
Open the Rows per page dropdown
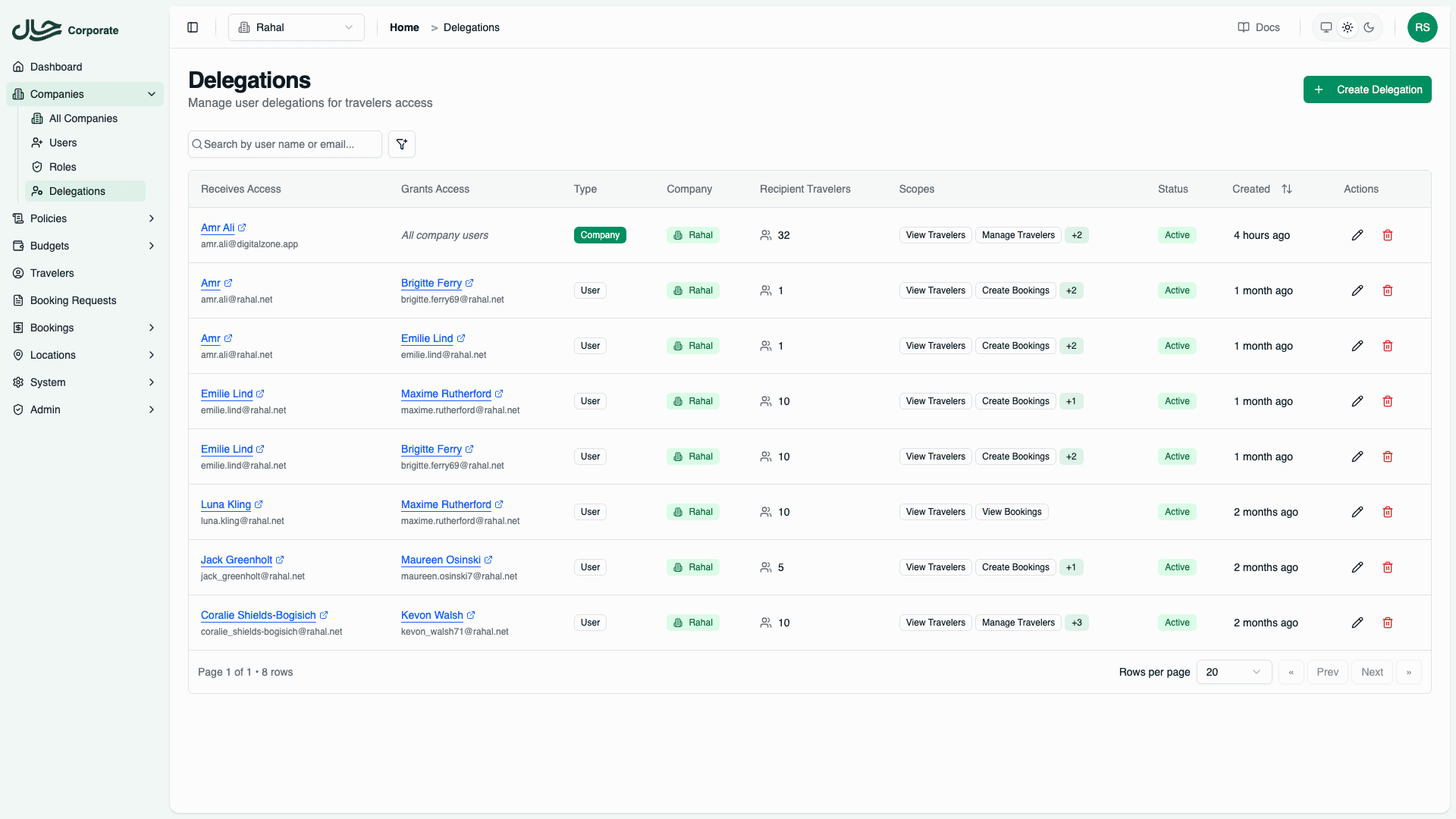(1234, 672)
